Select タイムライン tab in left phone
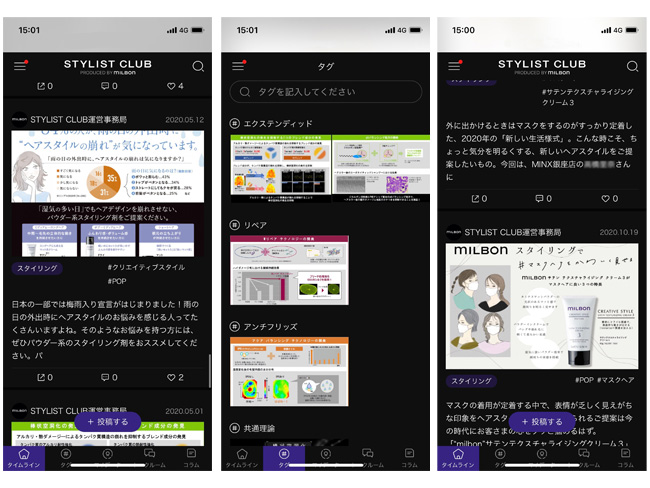 point(24,458)
